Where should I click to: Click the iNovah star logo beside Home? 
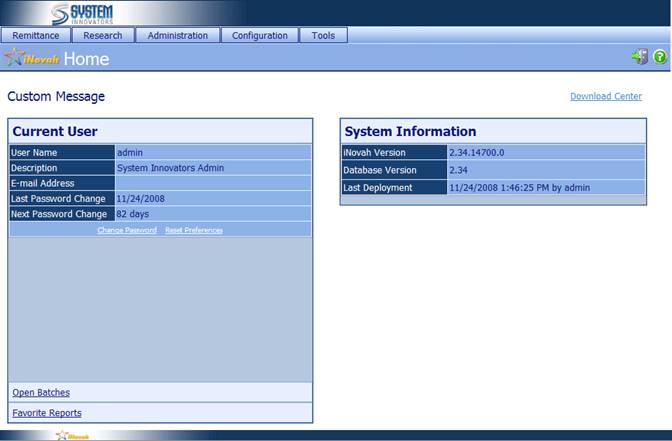[x=32, y=59]
